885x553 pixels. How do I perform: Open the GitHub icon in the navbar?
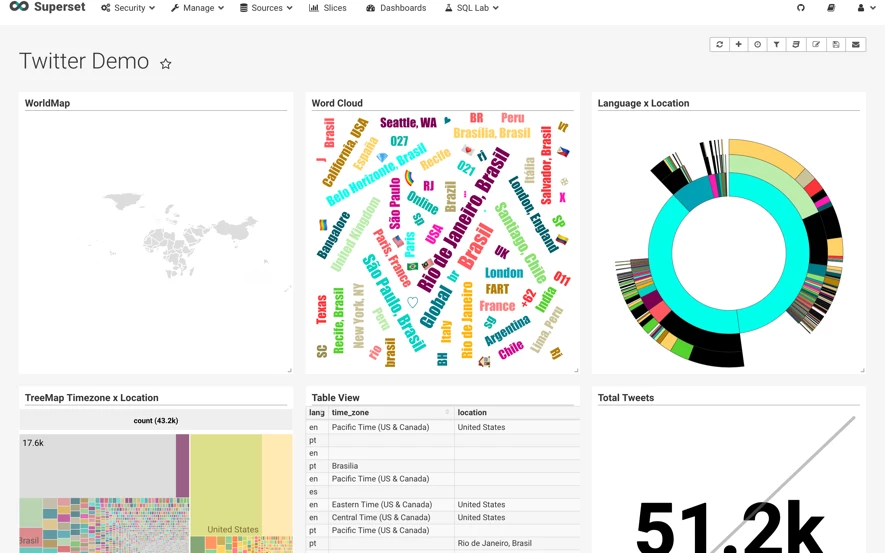click(x=800, y=8)
